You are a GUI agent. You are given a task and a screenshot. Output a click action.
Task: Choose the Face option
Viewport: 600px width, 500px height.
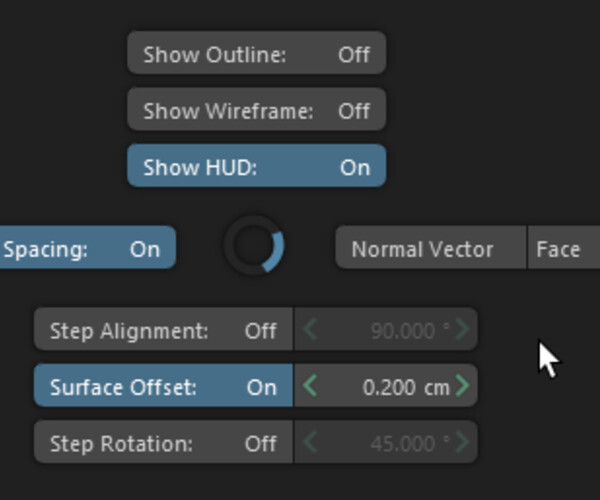(560, 248)
